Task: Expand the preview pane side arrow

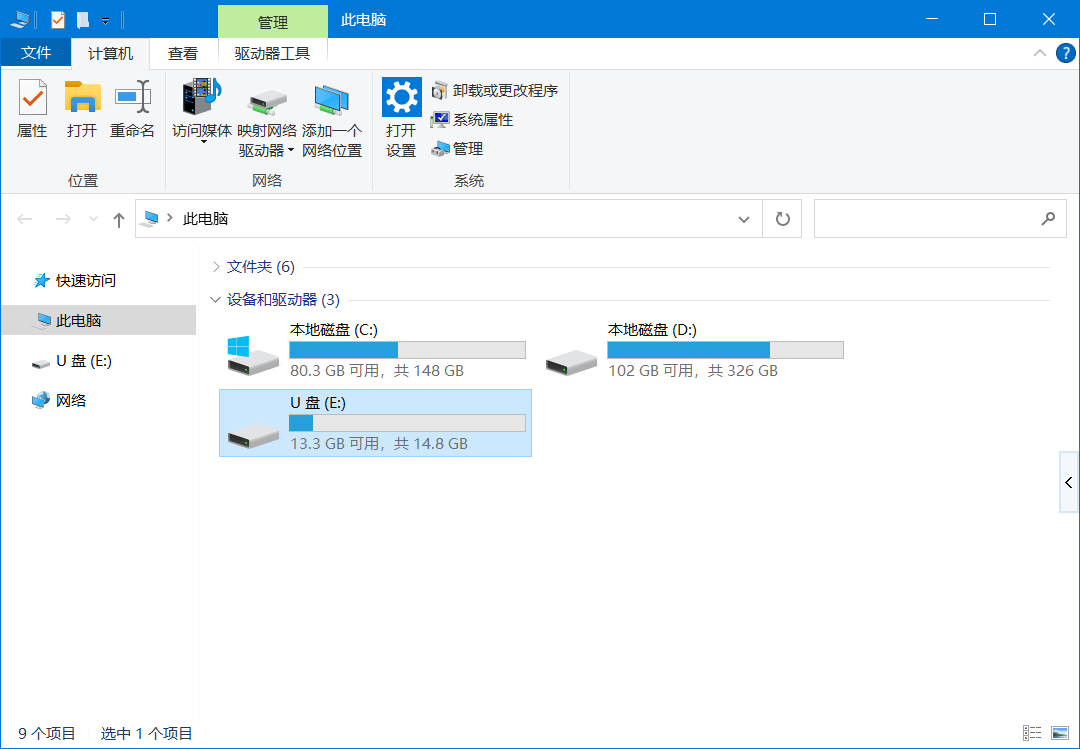Action: click(x=1068, y=482)
